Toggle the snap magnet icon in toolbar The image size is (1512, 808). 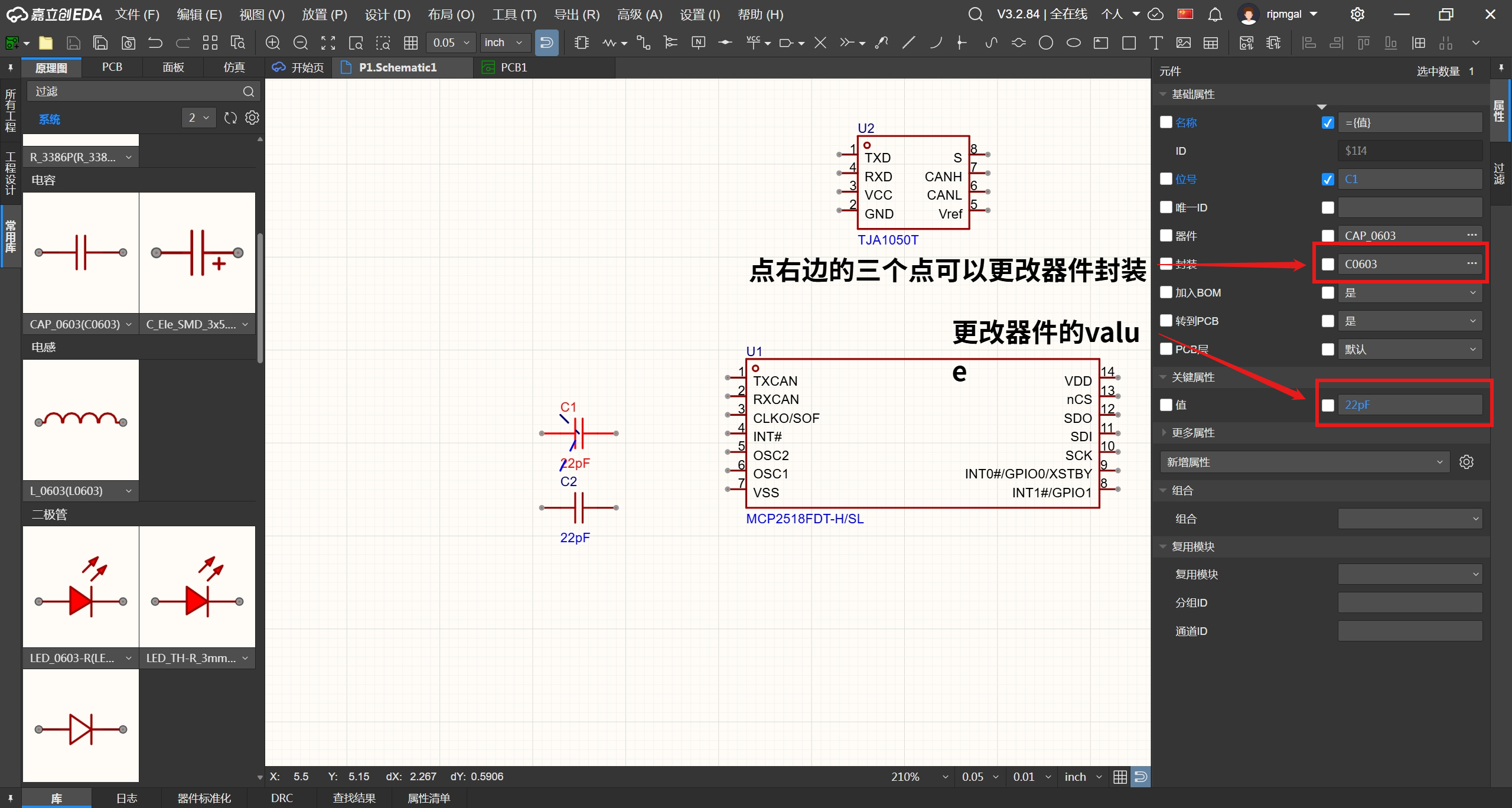(x=546, y=43)
